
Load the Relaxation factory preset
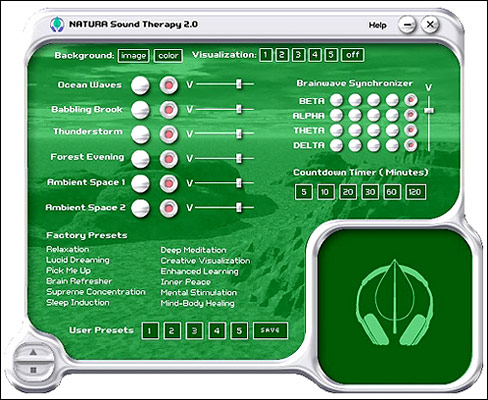point(68,249)
